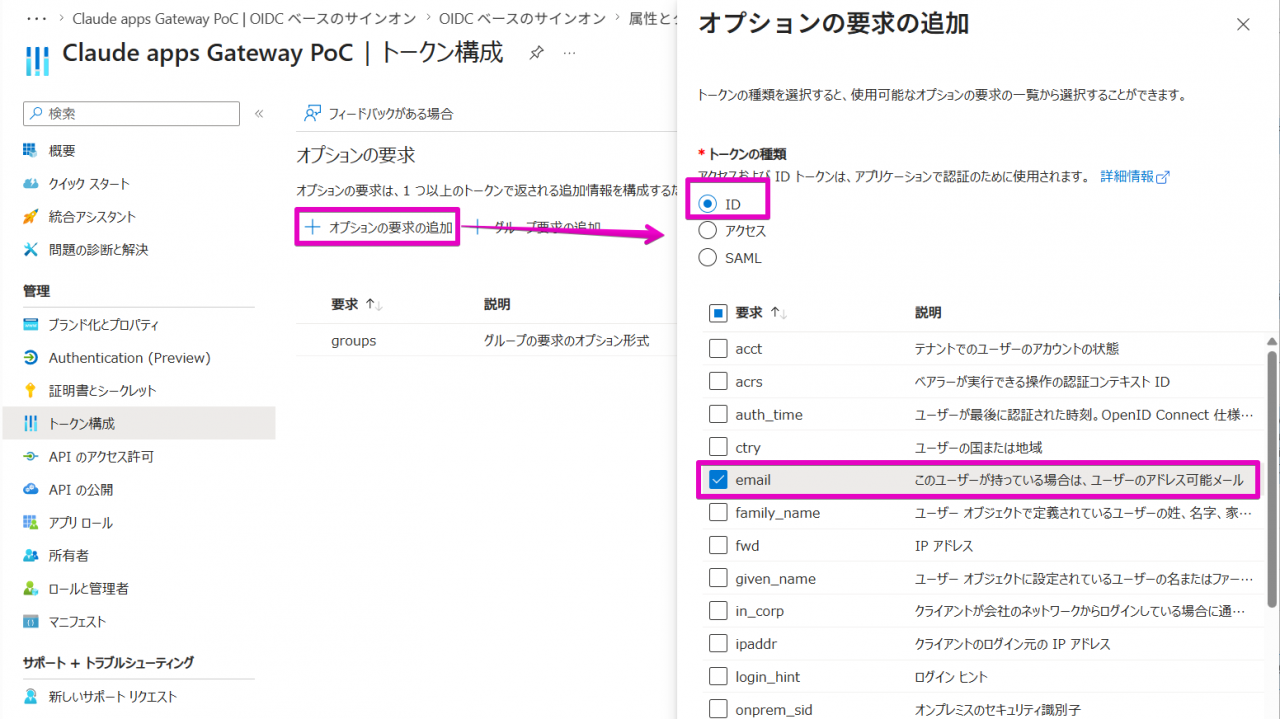Image resolution: width=1280 pixels, height=719 pixels.
Task: Click the 検索 search field in sidebar
Action: pyautogui.click(x=131, y=114)
